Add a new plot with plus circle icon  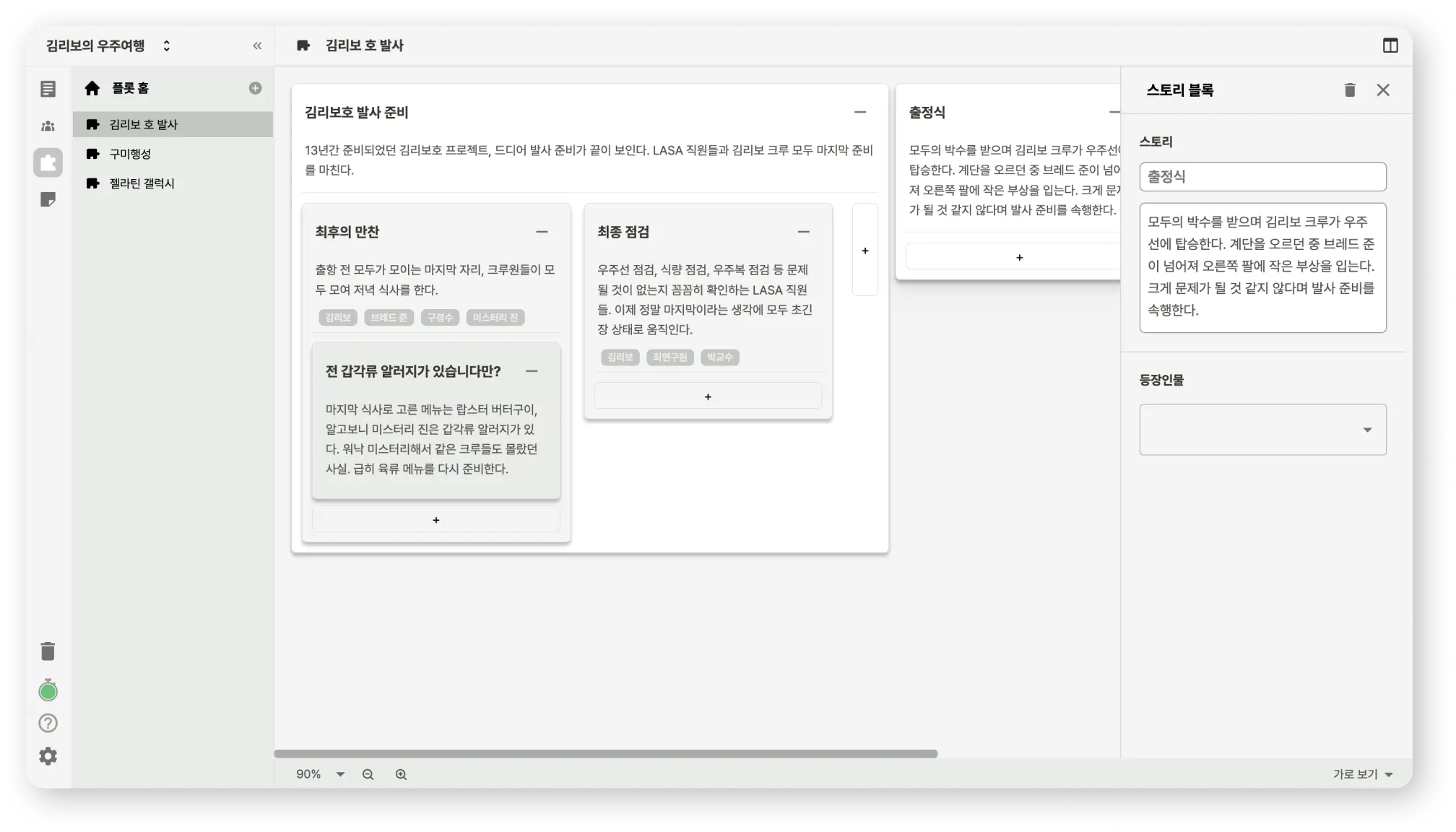tap(255, 88)
